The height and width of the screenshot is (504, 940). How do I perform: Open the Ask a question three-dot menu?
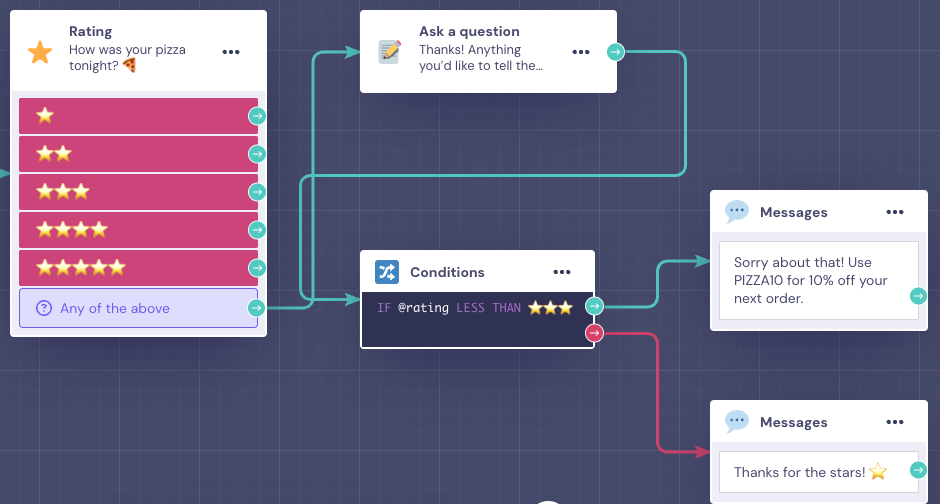point(581,52)
